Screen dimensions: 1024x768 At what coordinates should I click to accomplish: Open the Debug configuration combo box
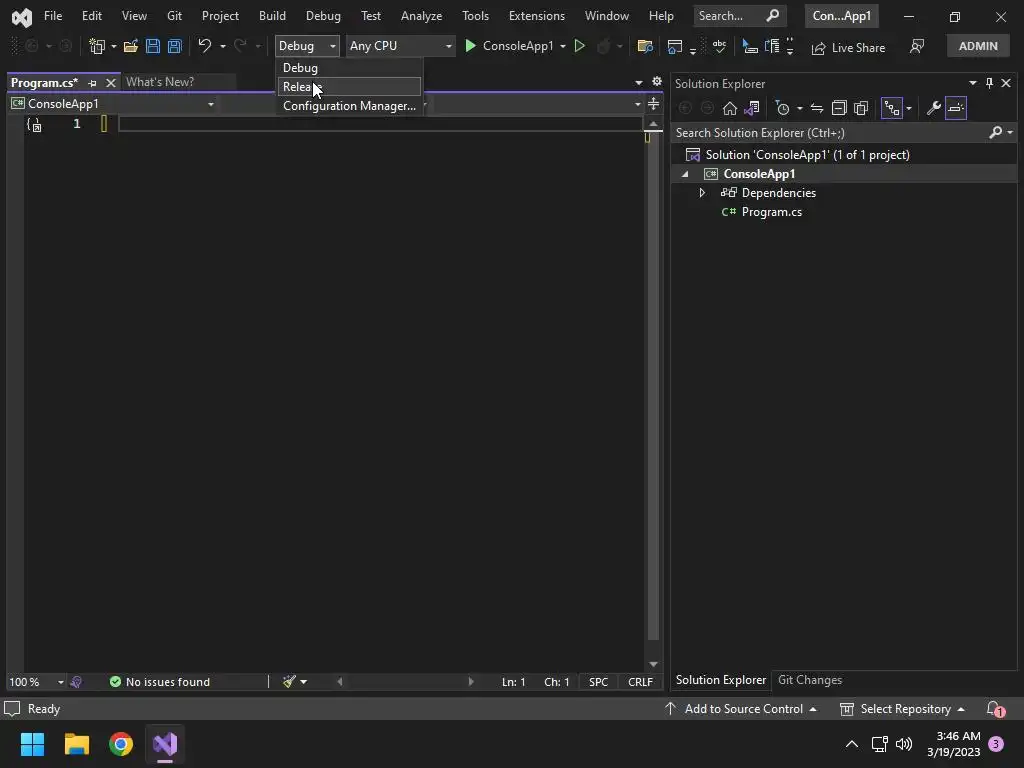(x=307, y=46)
